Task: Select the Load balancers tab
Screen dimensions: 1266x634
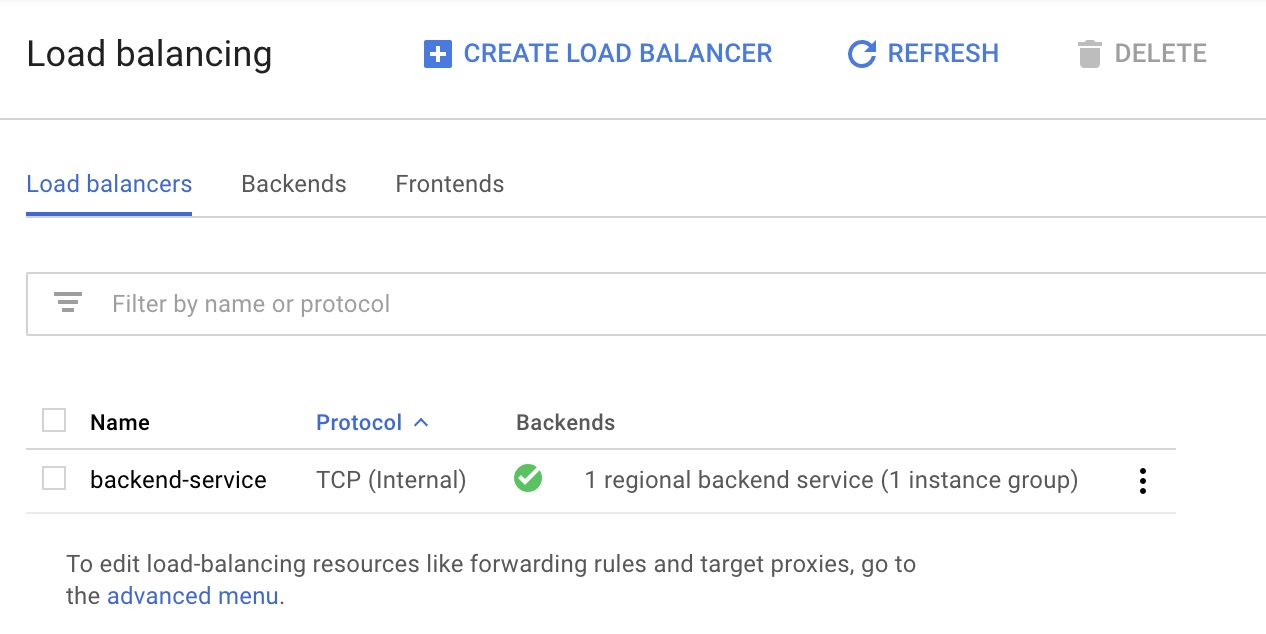Action: point(109,184)
